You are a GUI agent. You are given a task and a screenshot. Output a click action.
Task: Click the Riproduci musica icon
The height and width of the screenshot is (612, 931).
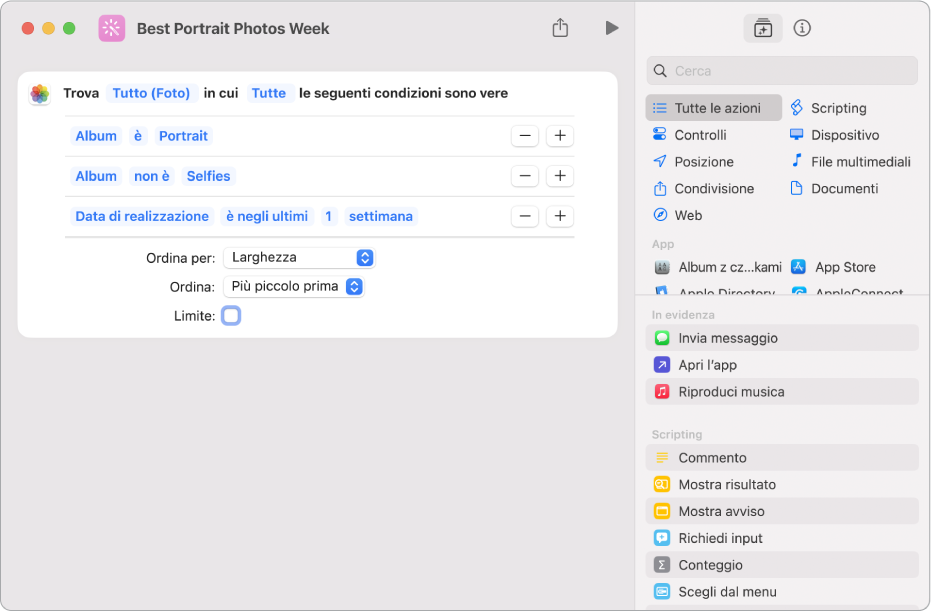(x=662, y=392)
